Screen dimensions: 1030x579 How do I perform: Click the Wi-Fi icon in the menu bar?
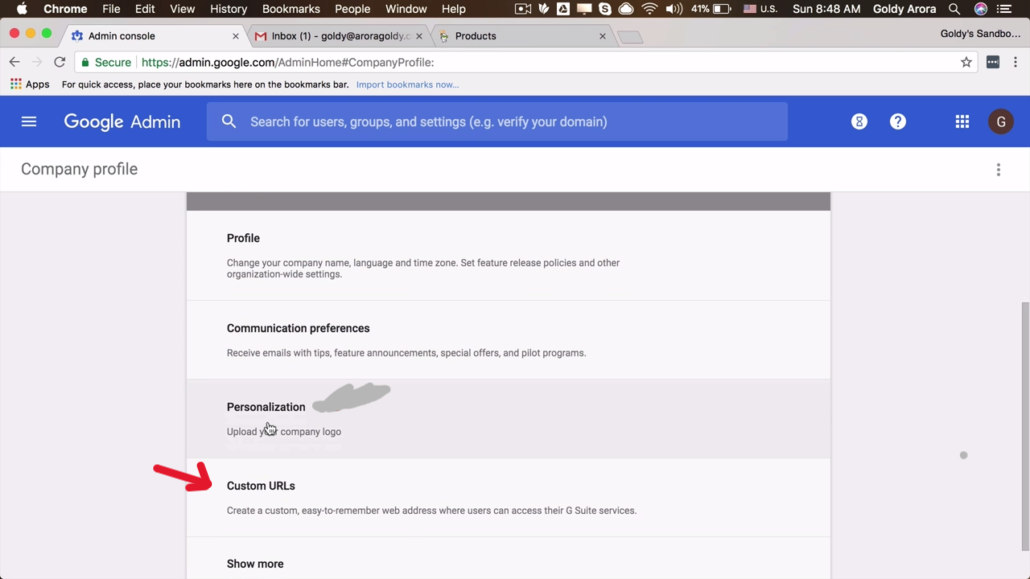(x=652, y=9)
